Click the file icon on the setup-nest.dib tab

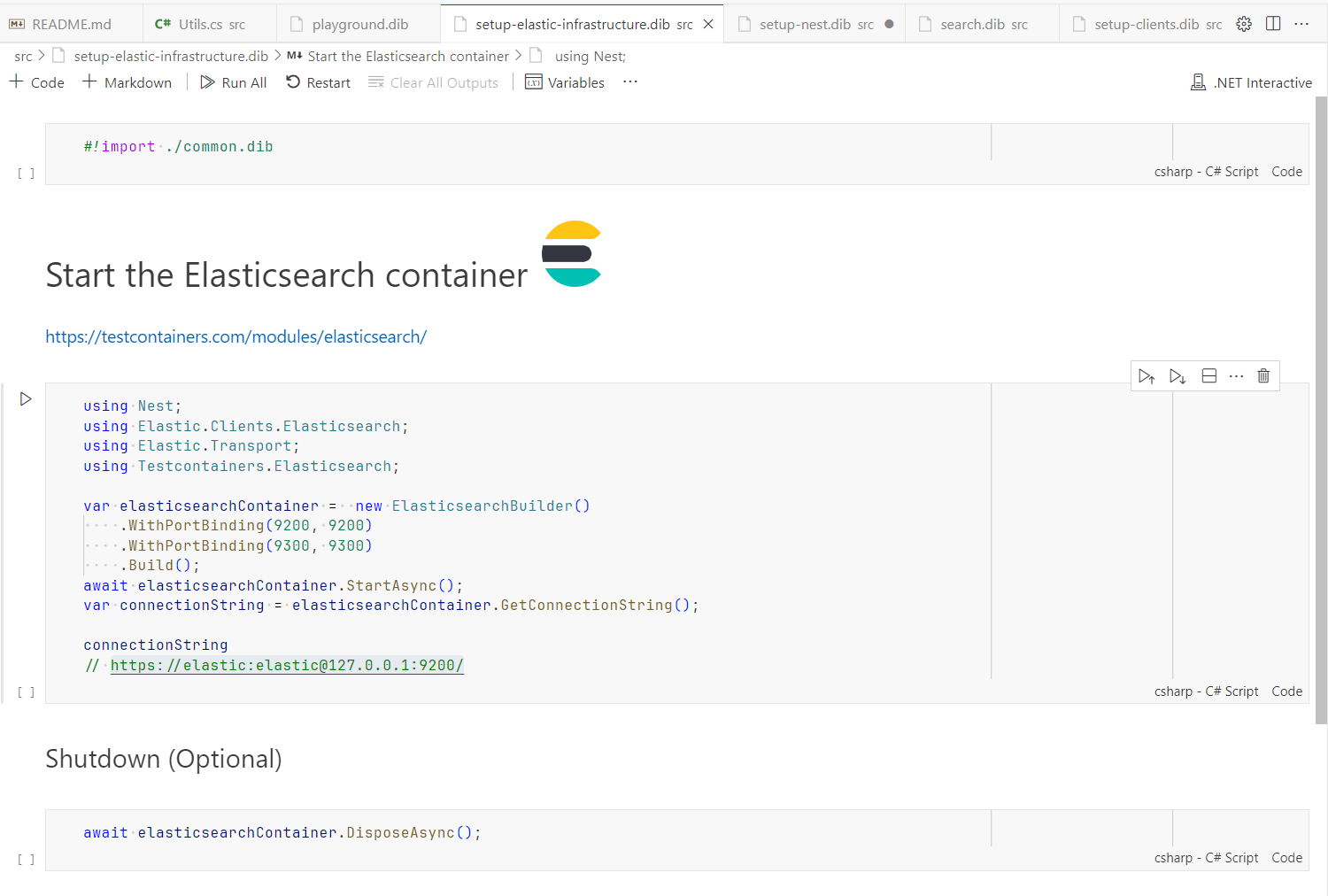point(745,24)
